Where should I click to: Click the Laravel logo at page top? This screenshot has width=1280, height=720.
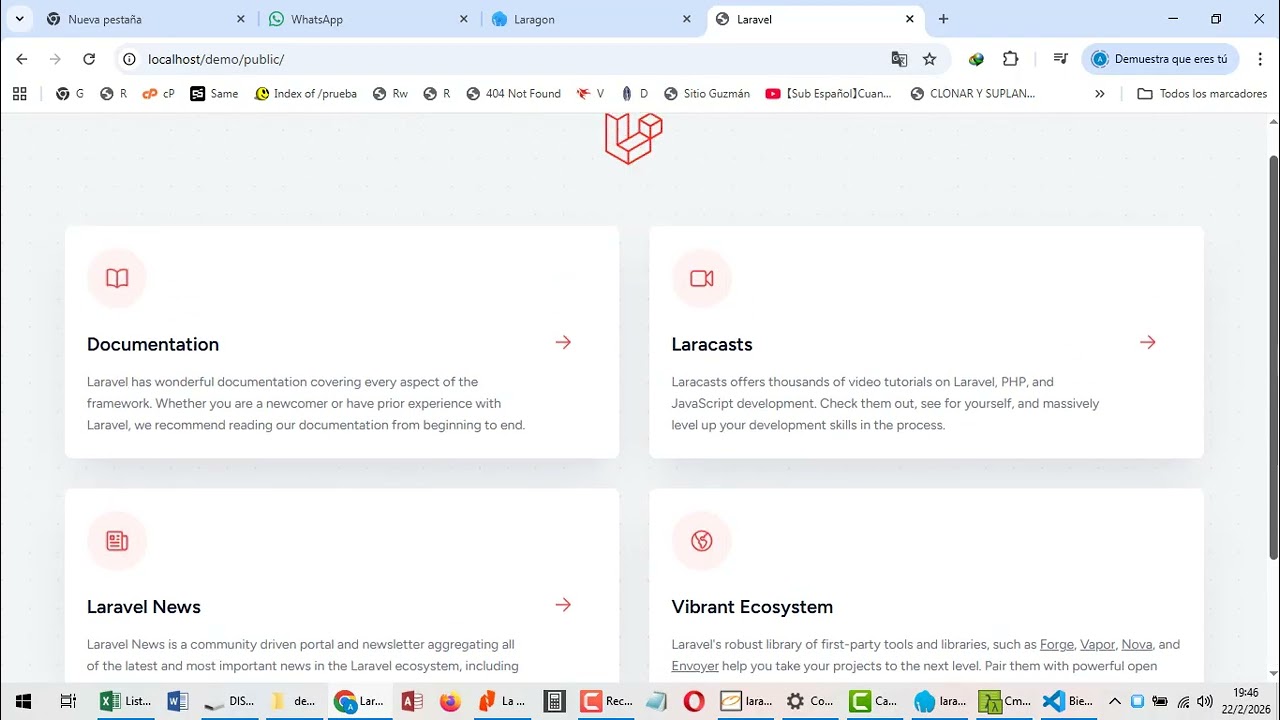coord(634,138)
